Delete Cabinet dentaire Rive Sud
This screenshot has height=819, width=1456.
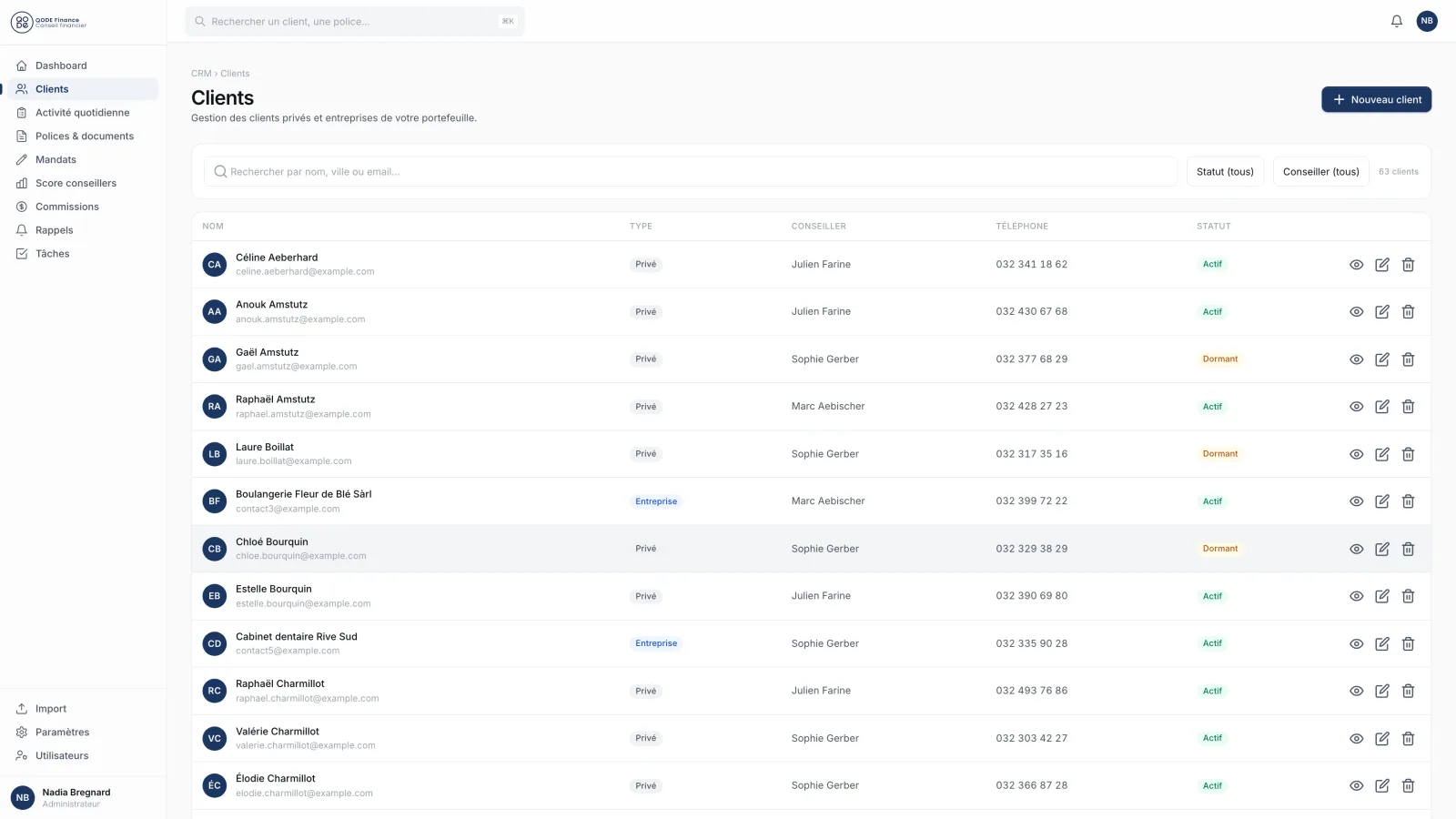point(1408,643)
